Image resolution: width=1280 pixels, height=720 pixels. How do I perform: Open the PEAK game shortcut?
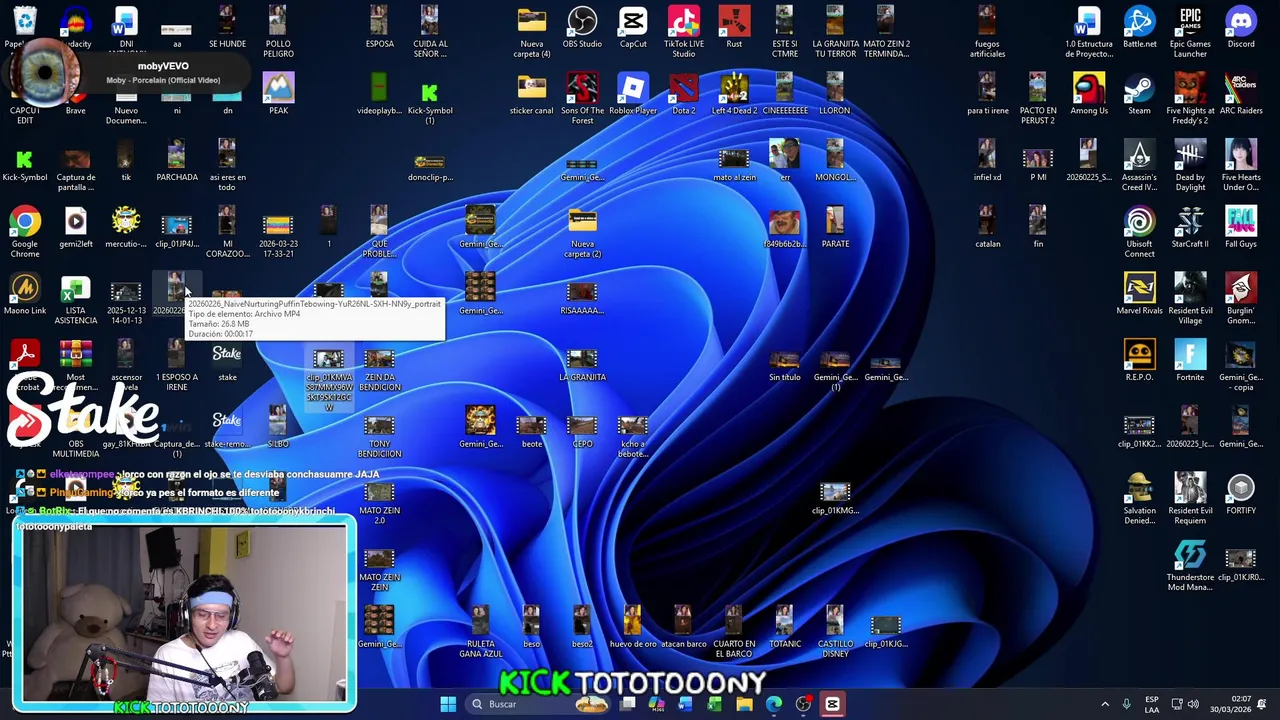278,94
